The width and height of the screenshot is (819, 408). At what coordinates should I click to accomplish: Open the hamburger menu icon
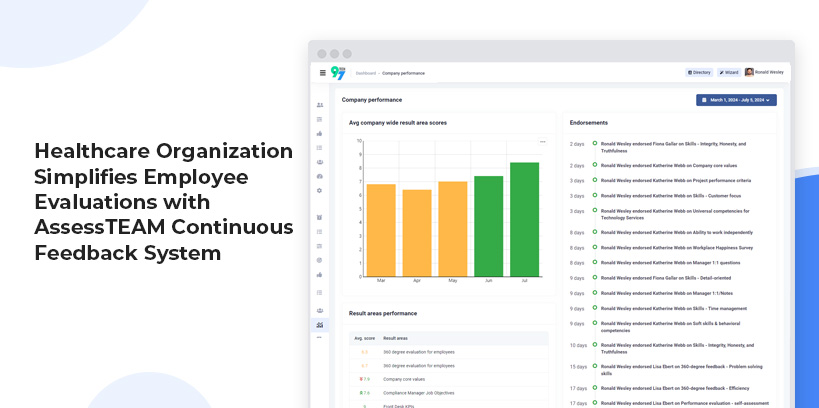[x=323, y=73]
